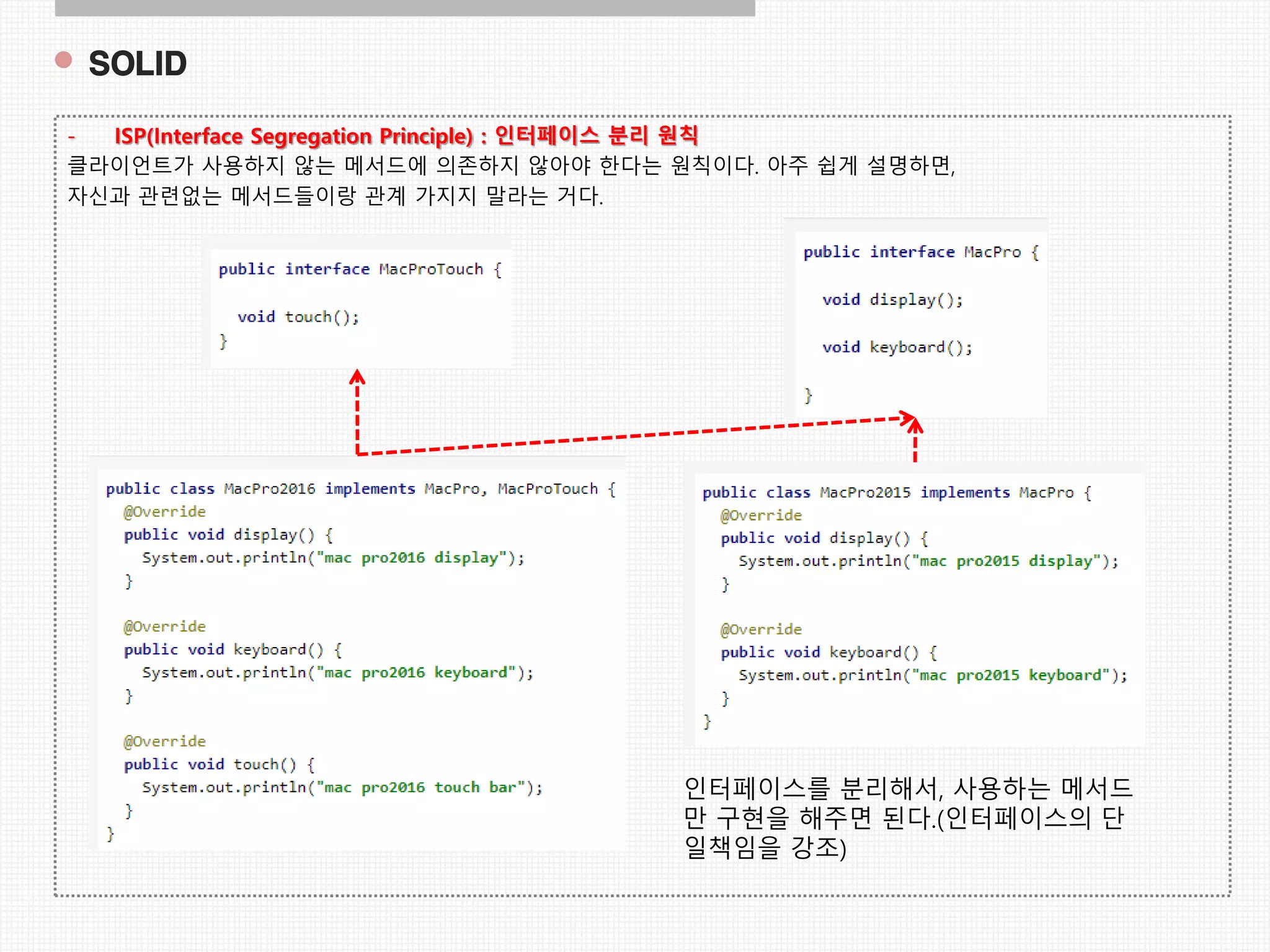Click the "mac pro2016 touch bar" println line

[342, 787]
